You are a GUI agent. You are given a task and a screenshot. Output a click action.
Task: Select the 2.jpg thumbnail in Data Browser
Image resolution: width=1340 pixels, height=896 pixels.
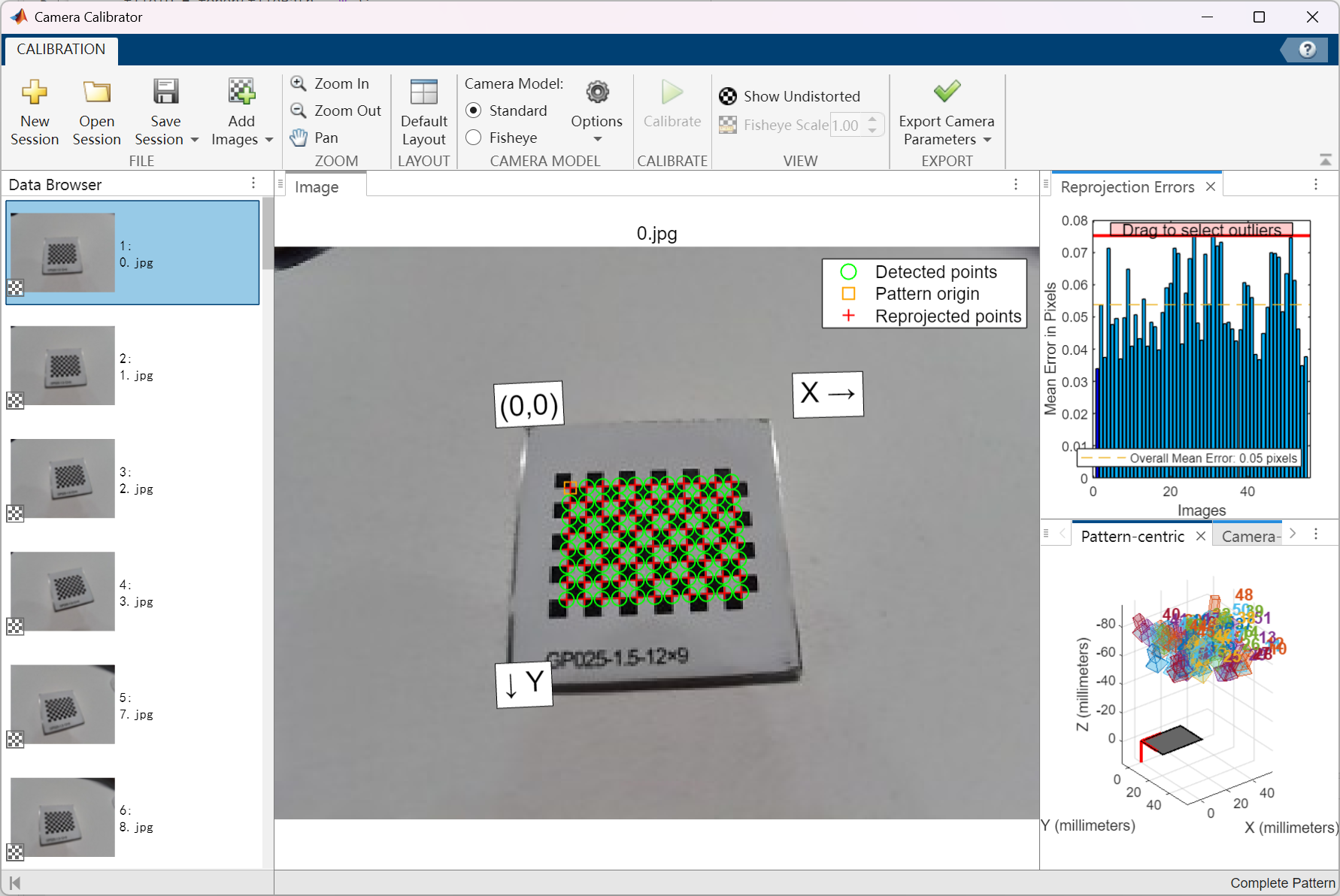(x=63, y=479)
